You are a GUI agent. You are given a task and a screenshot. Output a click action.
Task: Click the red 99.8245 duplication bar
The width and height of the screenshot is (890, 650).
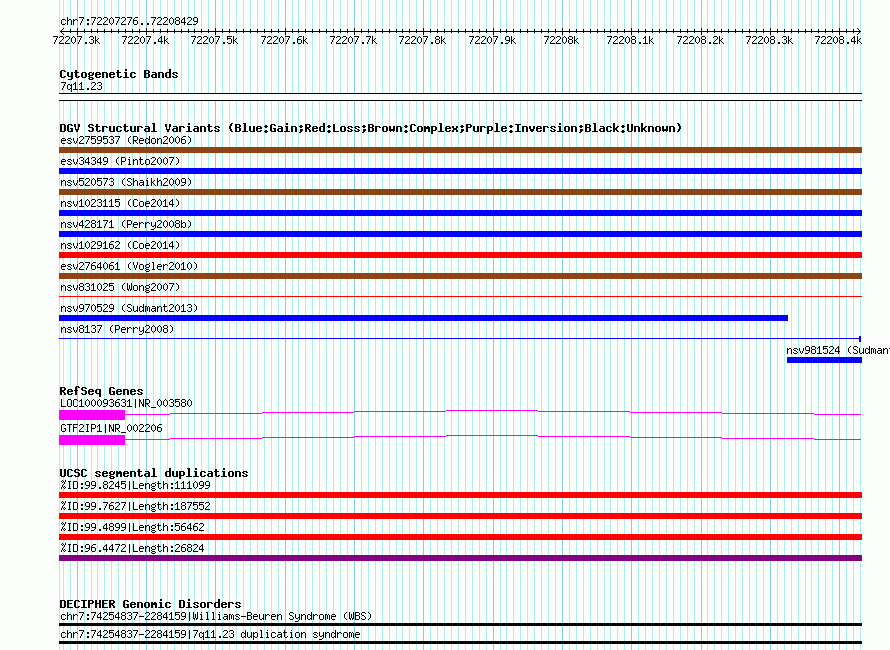coord(460,495)
